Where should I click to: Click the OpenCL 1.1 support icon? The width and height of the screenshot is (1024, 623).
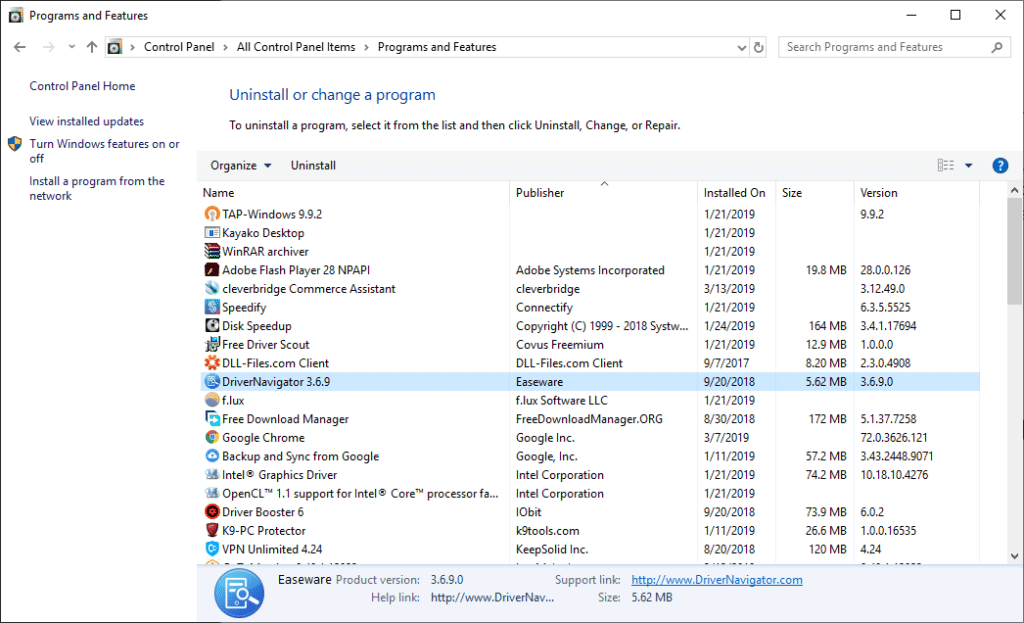click(212, 493)
